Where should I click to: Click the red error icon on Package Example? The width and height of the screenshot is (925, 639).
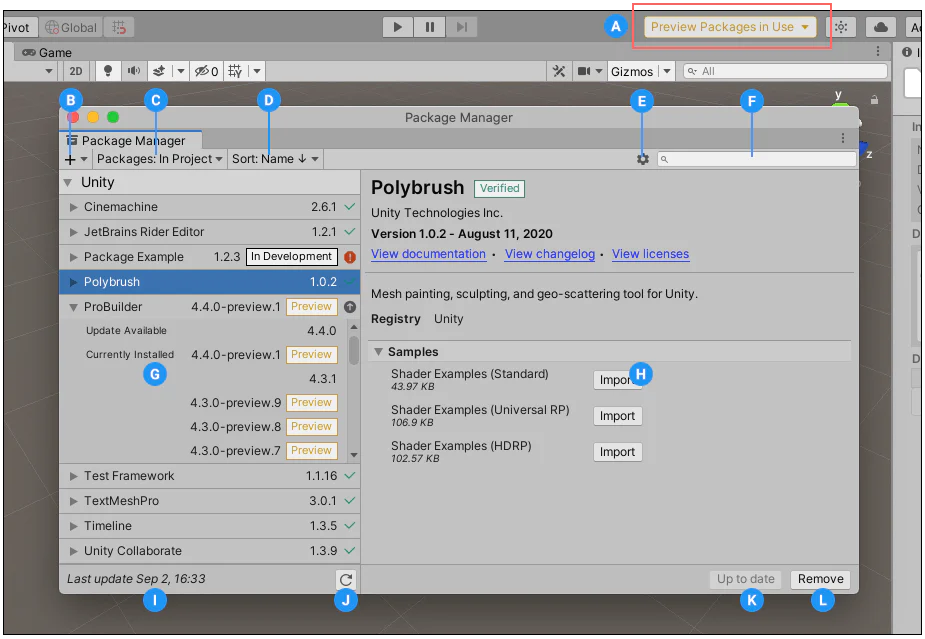[350, 257]
